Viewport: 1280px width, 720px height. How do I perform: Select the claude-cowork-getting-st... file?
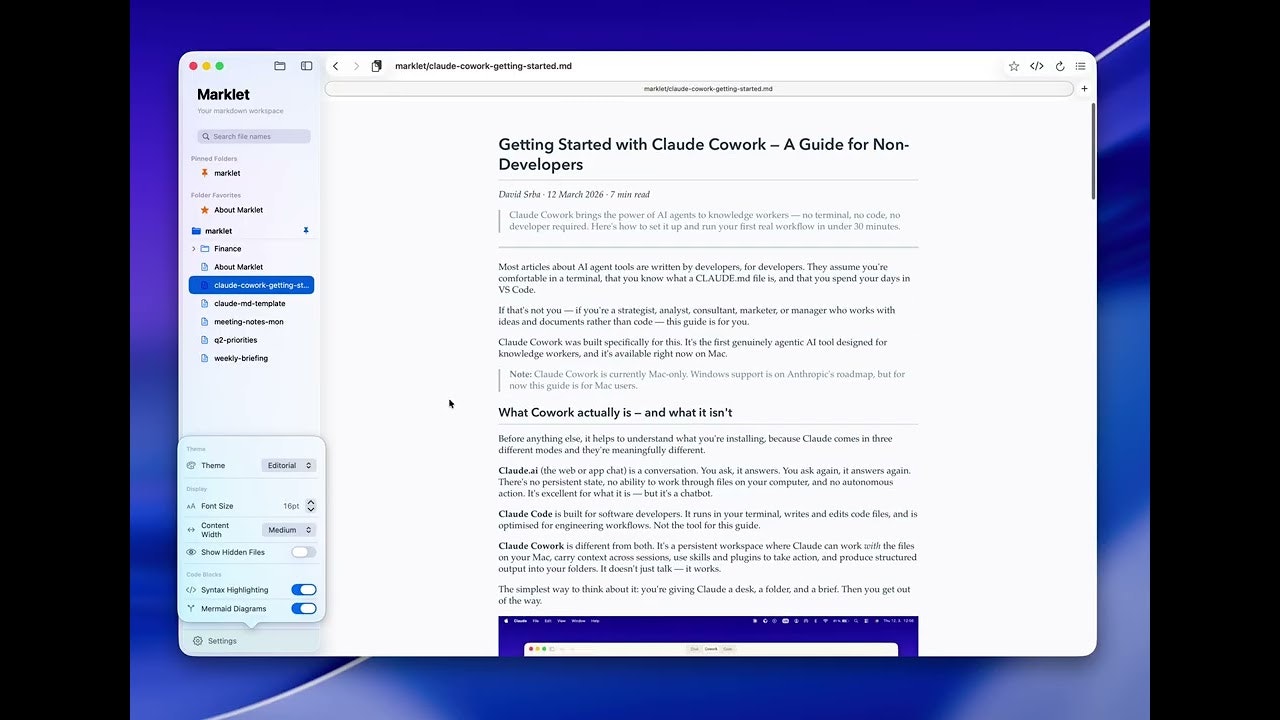click(251, 285)
